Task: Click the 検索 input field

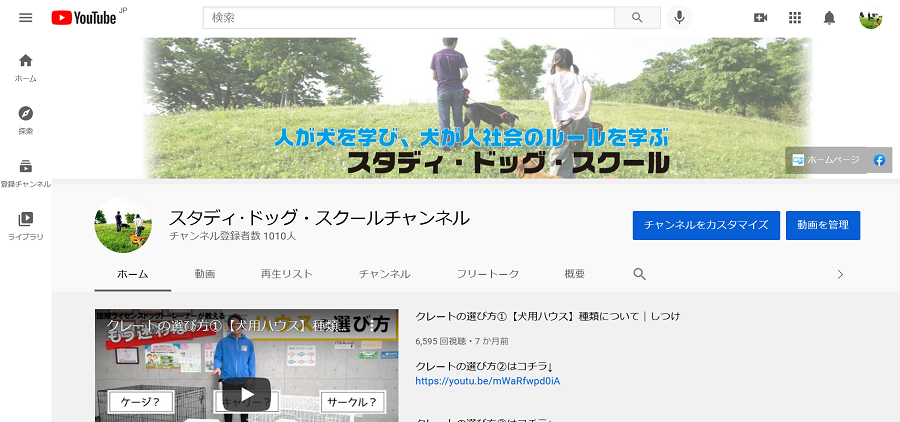Action: pyautogui.click(x=409, y=18)
